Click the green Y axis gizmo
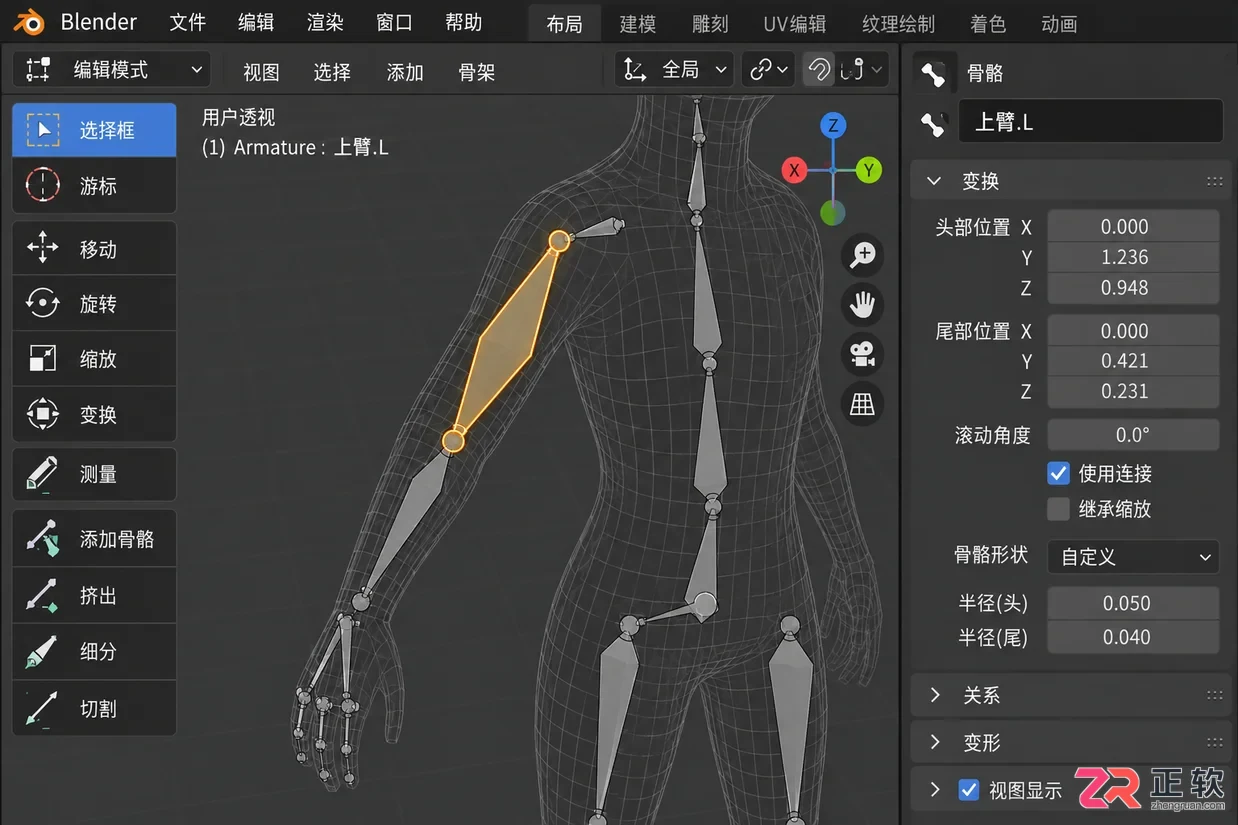Screen dimensions: 1238x825 click(869, 170)
